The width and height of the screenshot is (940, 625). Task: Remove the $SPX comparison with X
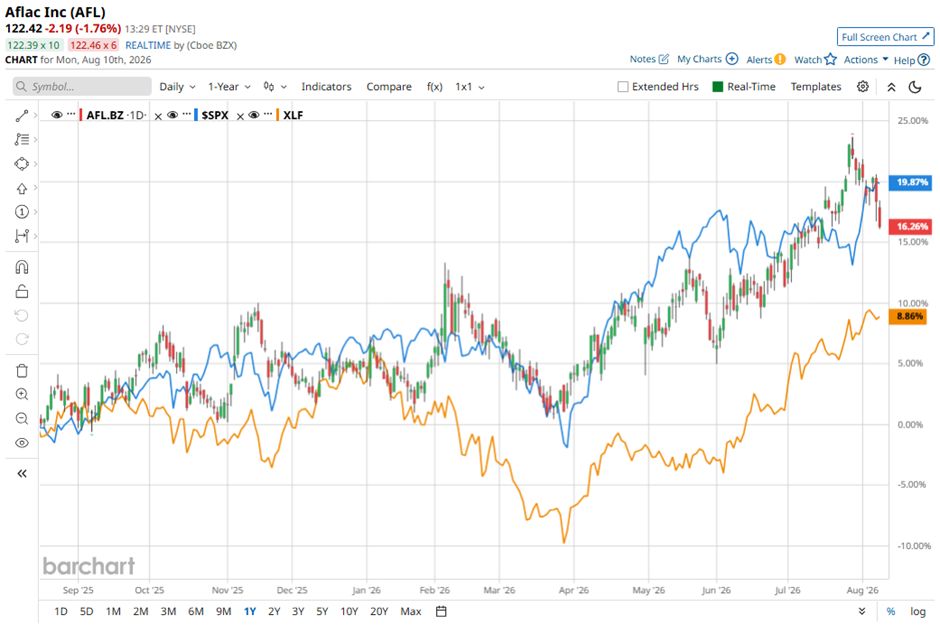[x=240, y=116]
